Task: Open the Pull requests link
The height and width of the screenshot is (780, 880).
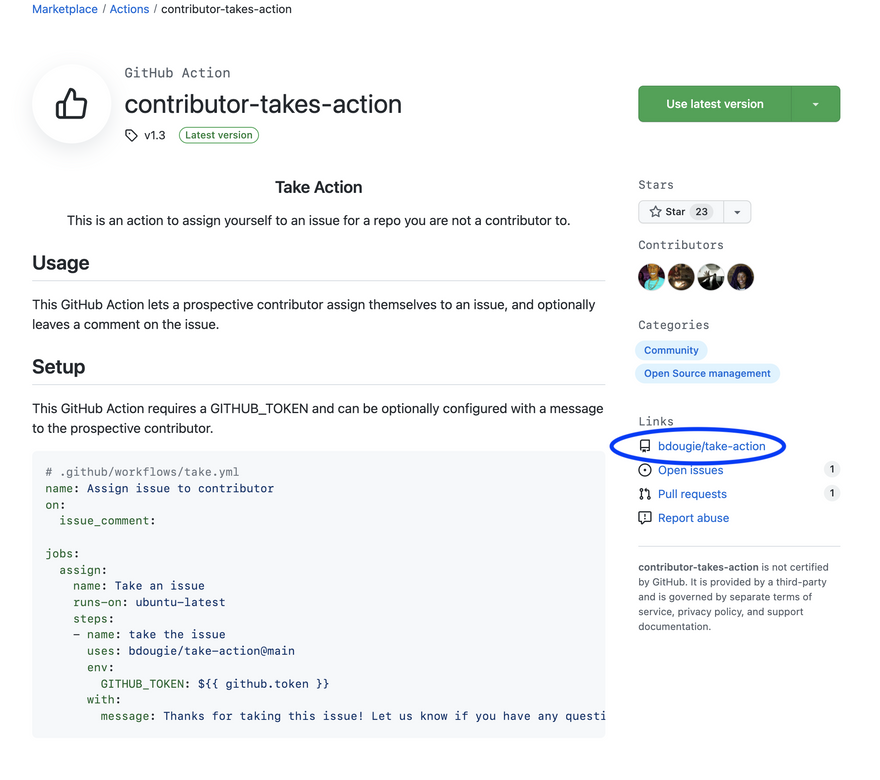Action: click(x=692, y=494)
